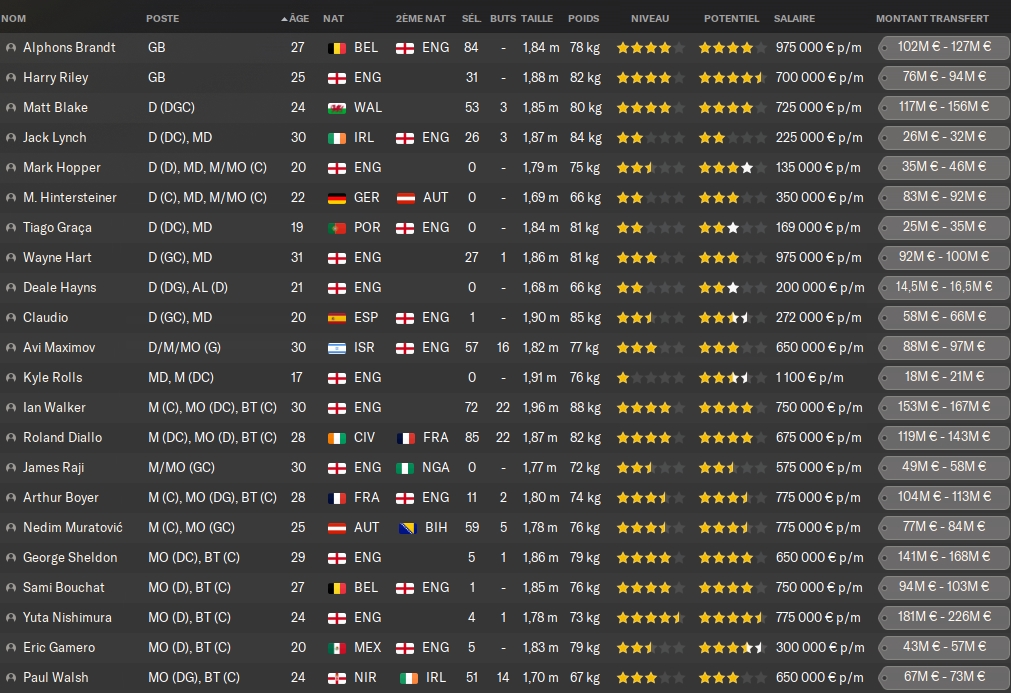Open James Raji's player profile

point(54,467)
